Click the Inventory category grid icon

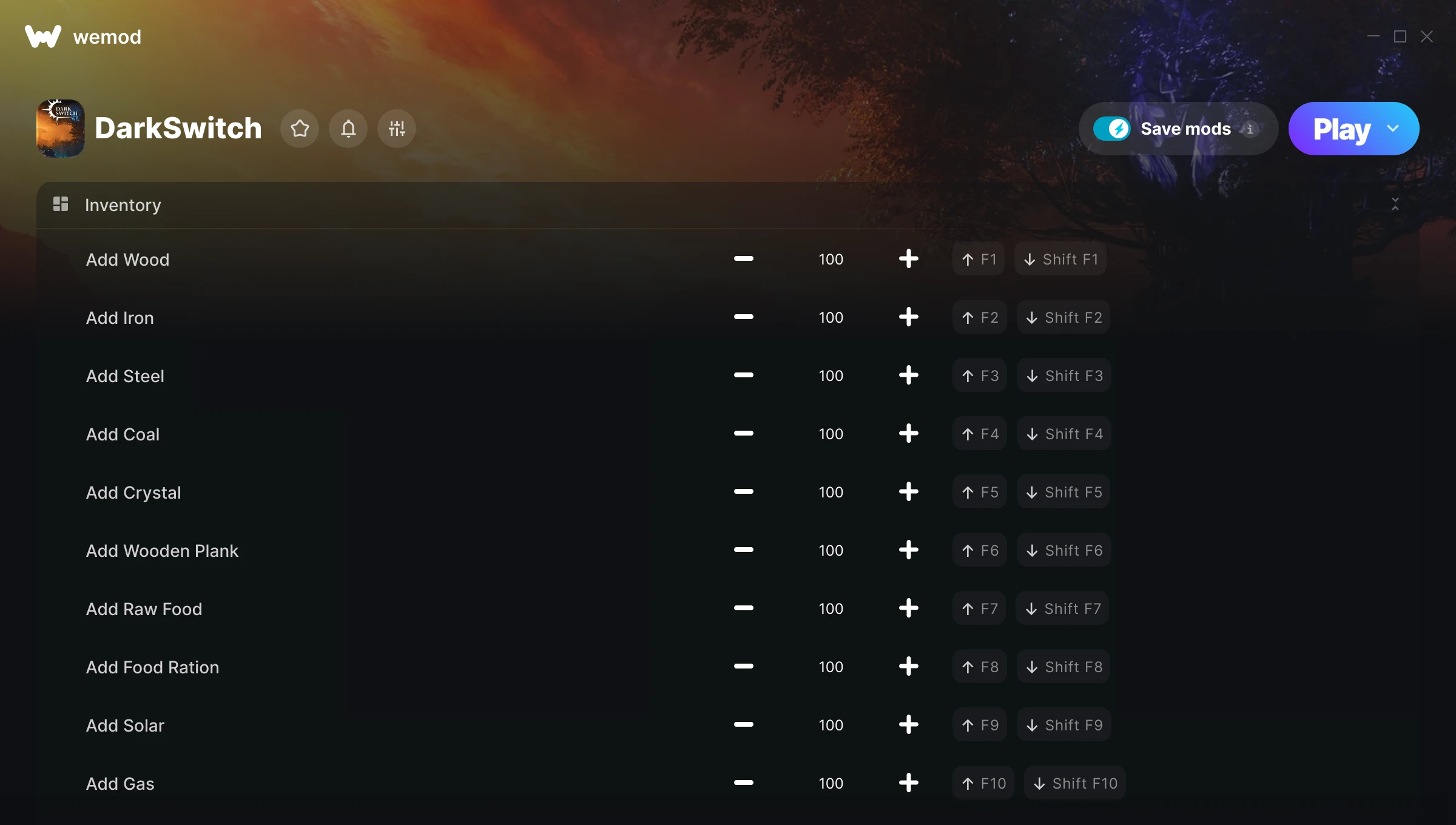(x=61, y=204)
